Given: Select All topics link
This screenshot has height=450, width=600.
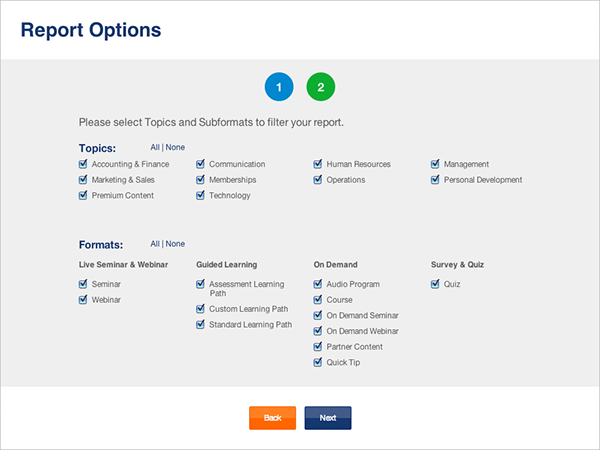Looking at the screenshot, I should tap(155, 147).
